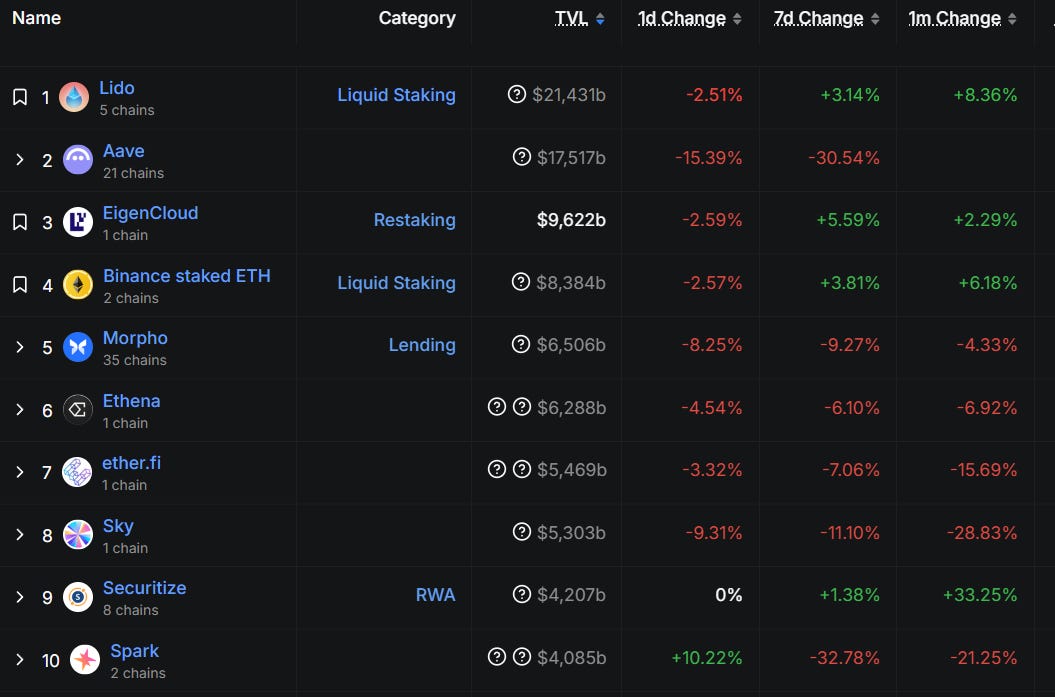
Task: Expand the Morpho row chevron
Action: [x=20, y=347]
